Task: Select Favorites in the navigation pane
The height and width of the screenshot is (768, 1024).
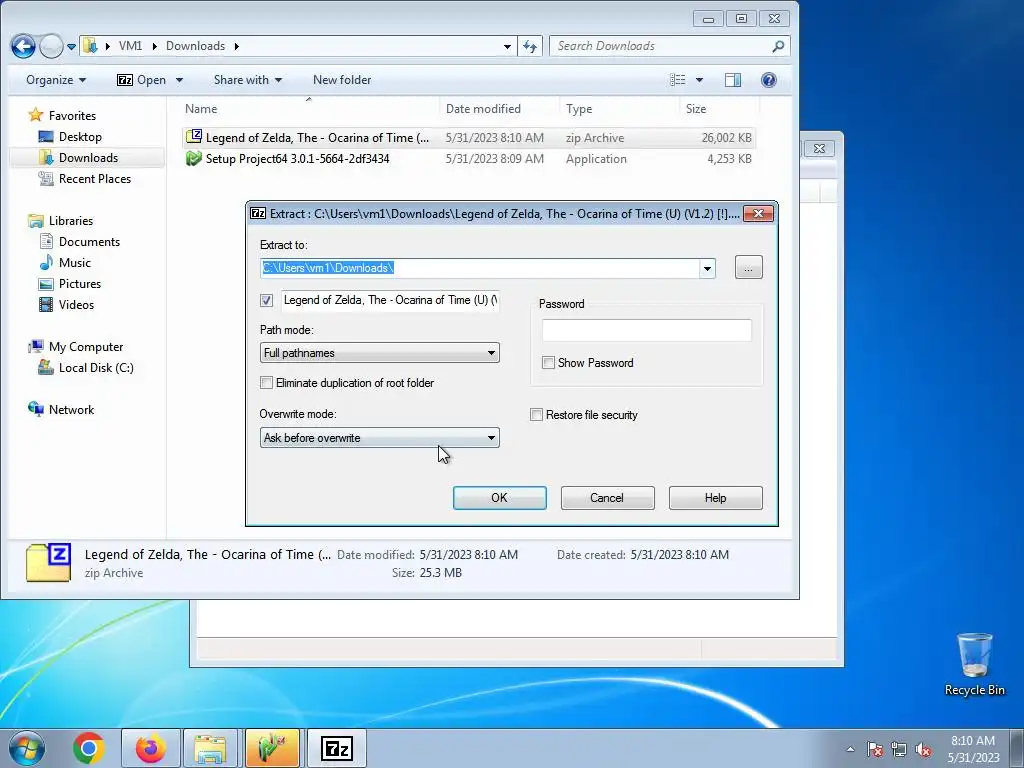Action: (72, 116)
